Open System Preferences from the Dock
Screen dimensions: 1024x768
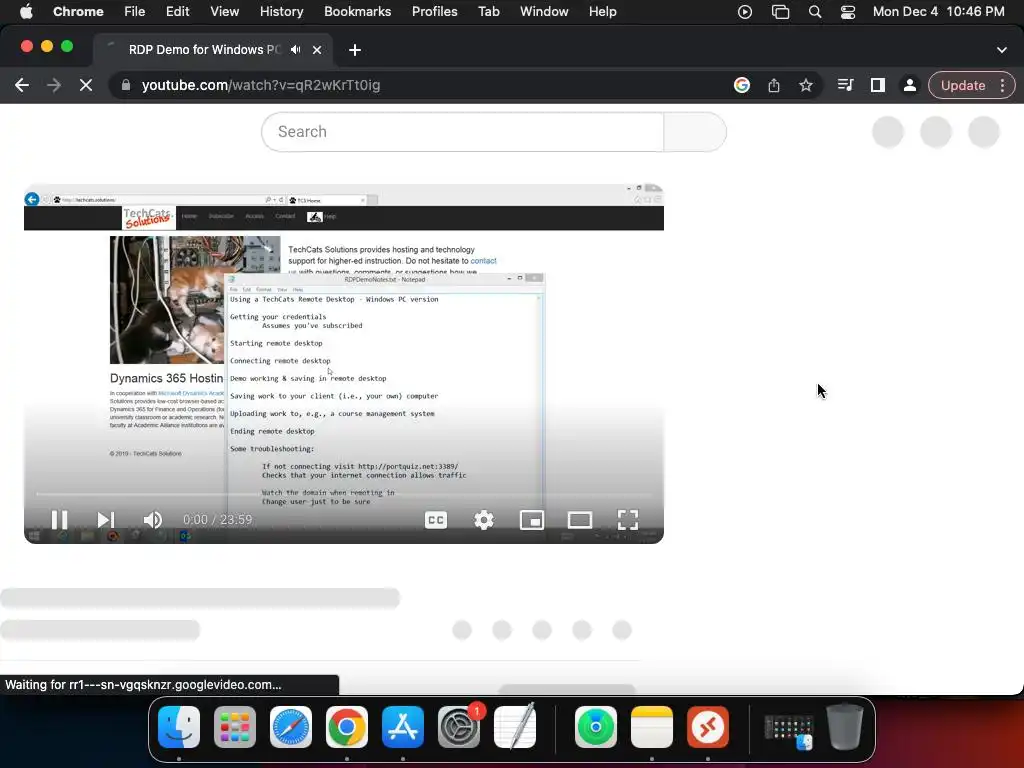(x=458, y=727)
